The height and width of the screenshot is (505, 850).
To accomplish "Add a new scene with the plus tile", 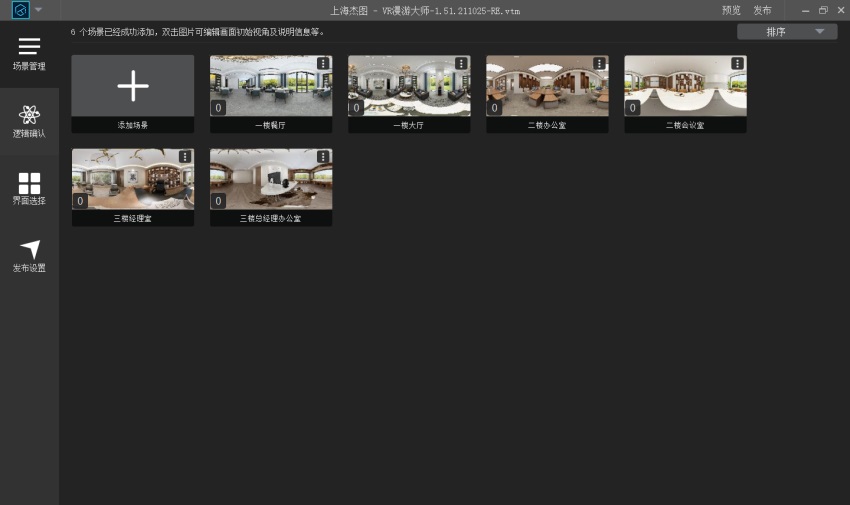I will coord(133,86).
